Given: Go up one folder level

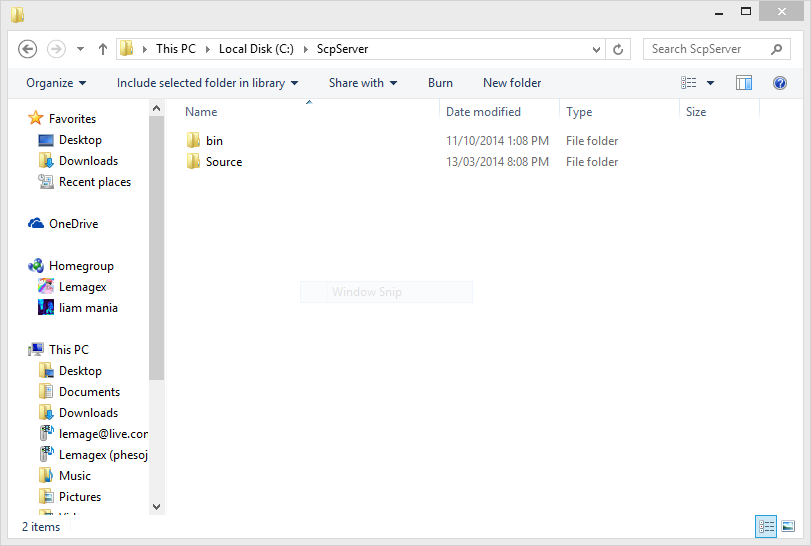Looking at the screenshot, I should pos(102,49).
